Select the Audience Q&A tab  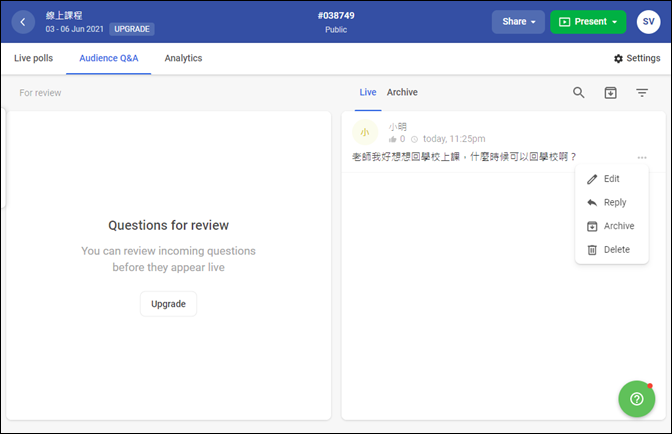point(109,58)
